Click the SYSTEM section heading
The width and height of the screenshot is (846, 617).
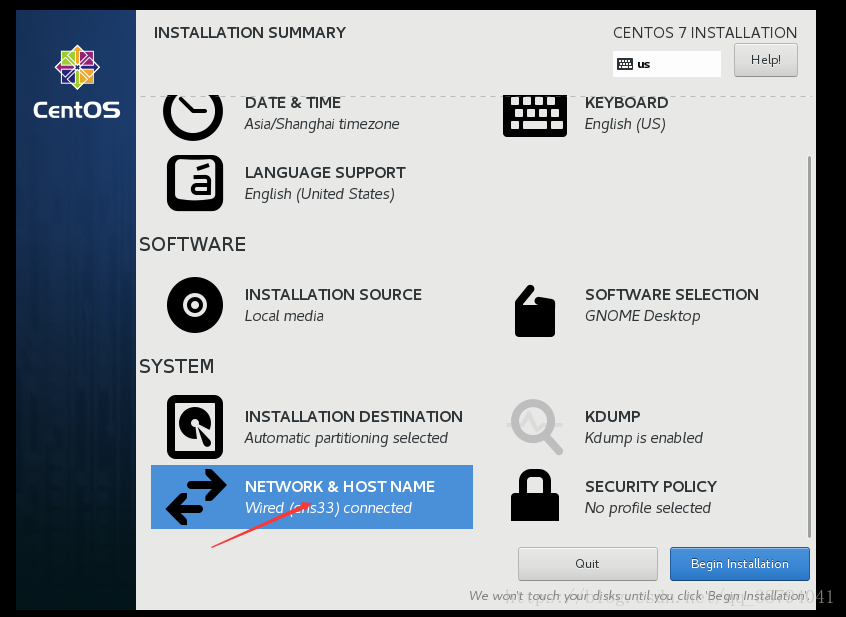point(176,366)
